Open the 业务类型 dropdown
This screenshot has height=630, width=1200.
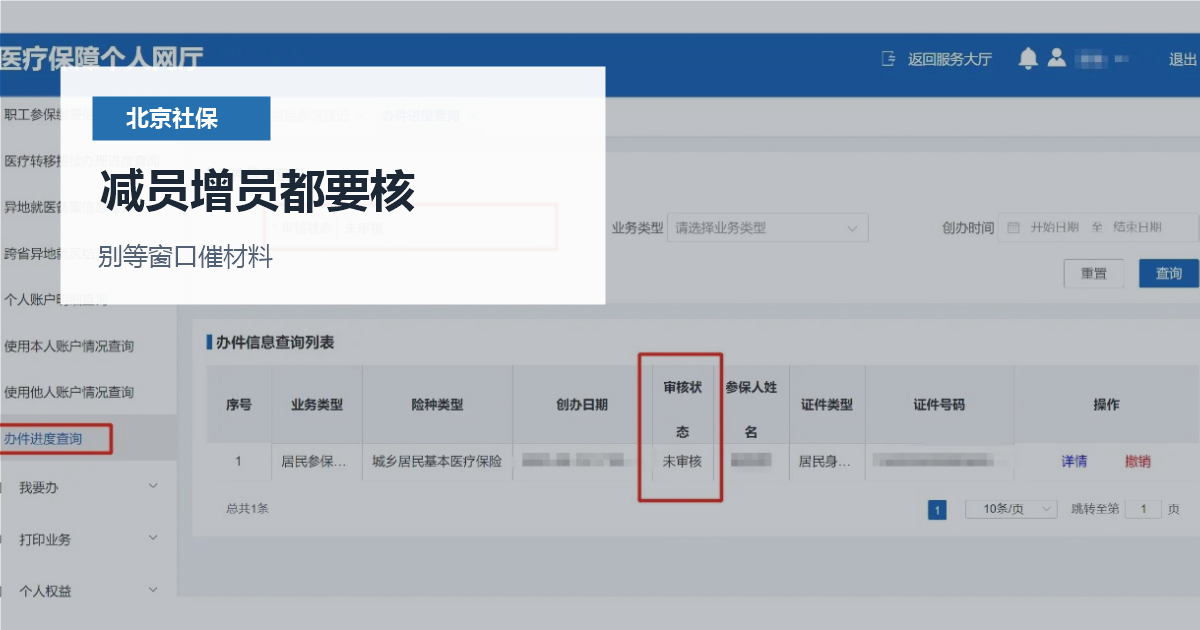pyautogui.click(x=767, y=227)
